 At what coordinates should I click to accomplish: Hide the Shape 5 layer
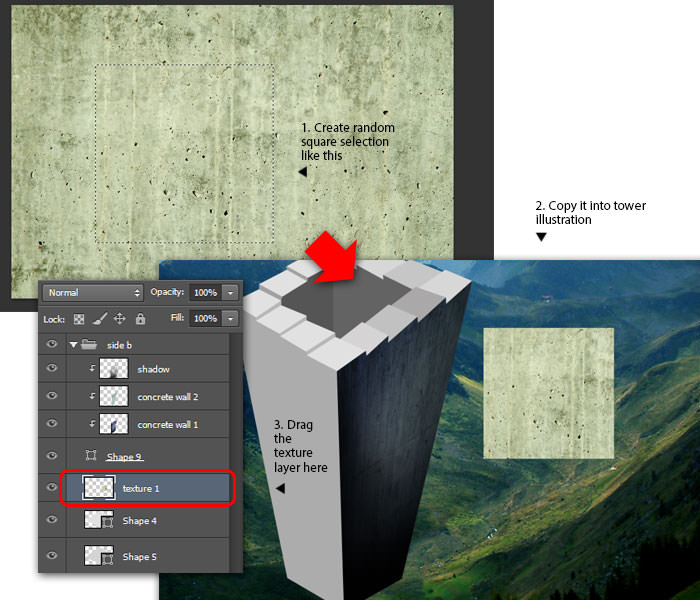[52, 555]
